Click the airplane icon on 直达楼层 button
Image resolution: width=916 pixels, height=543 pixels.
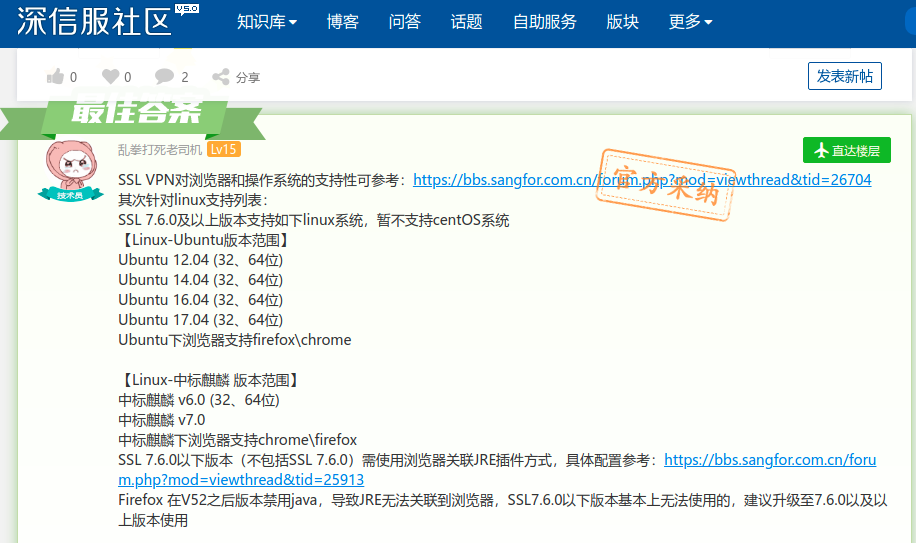point(821,151)
